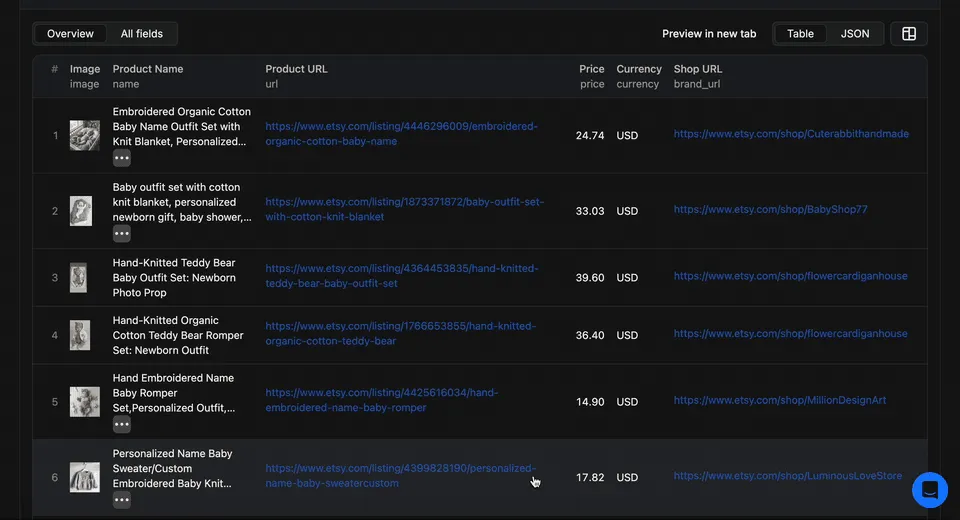Open the BabyShop77 shop URL
This screenshot has width=960, height=520.
(x=770, y=210)
